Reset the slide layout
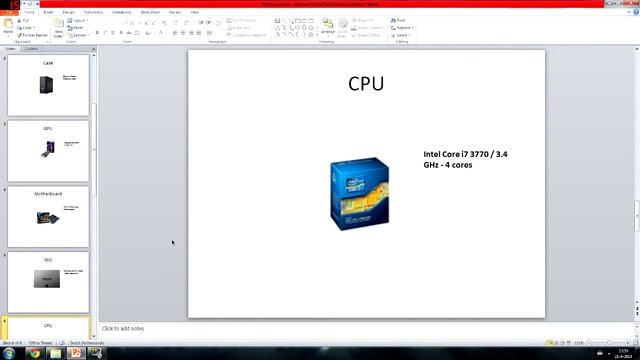This screenshot has height=360, width=640. point(76,28)
